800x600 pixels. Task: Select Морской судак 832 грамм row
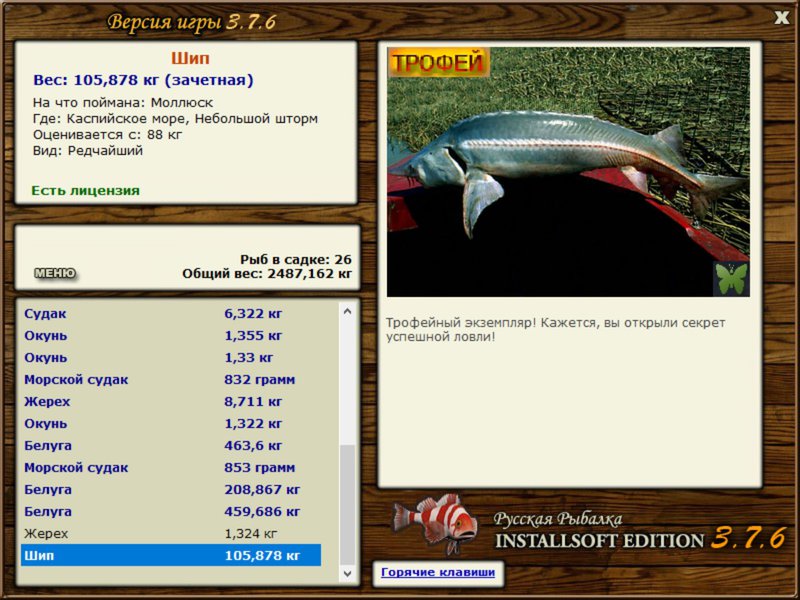pos(171,379)
